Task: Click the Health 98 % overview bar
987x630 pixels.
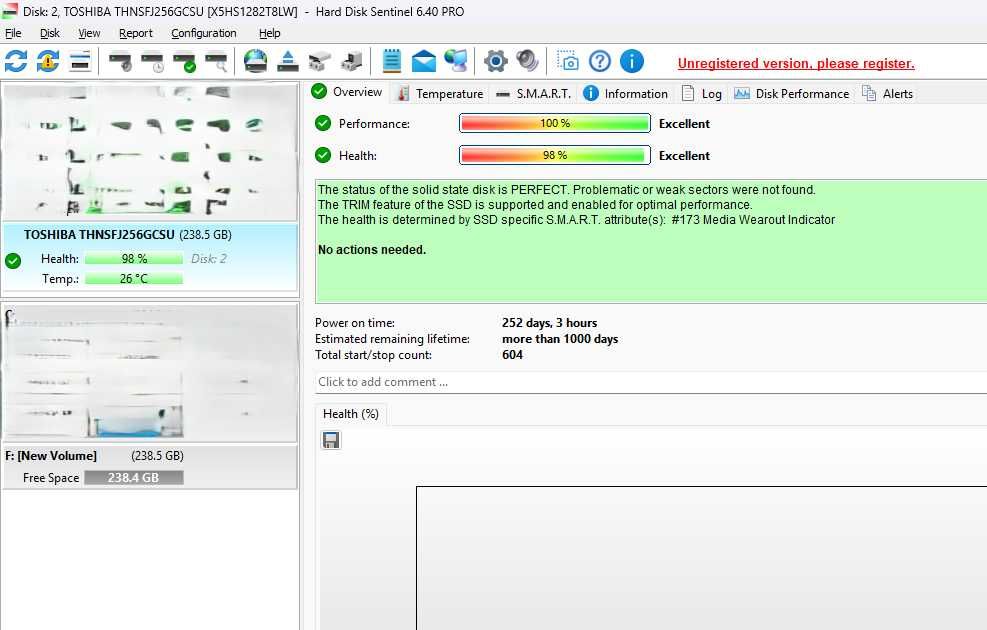Action: click(555, 155)
